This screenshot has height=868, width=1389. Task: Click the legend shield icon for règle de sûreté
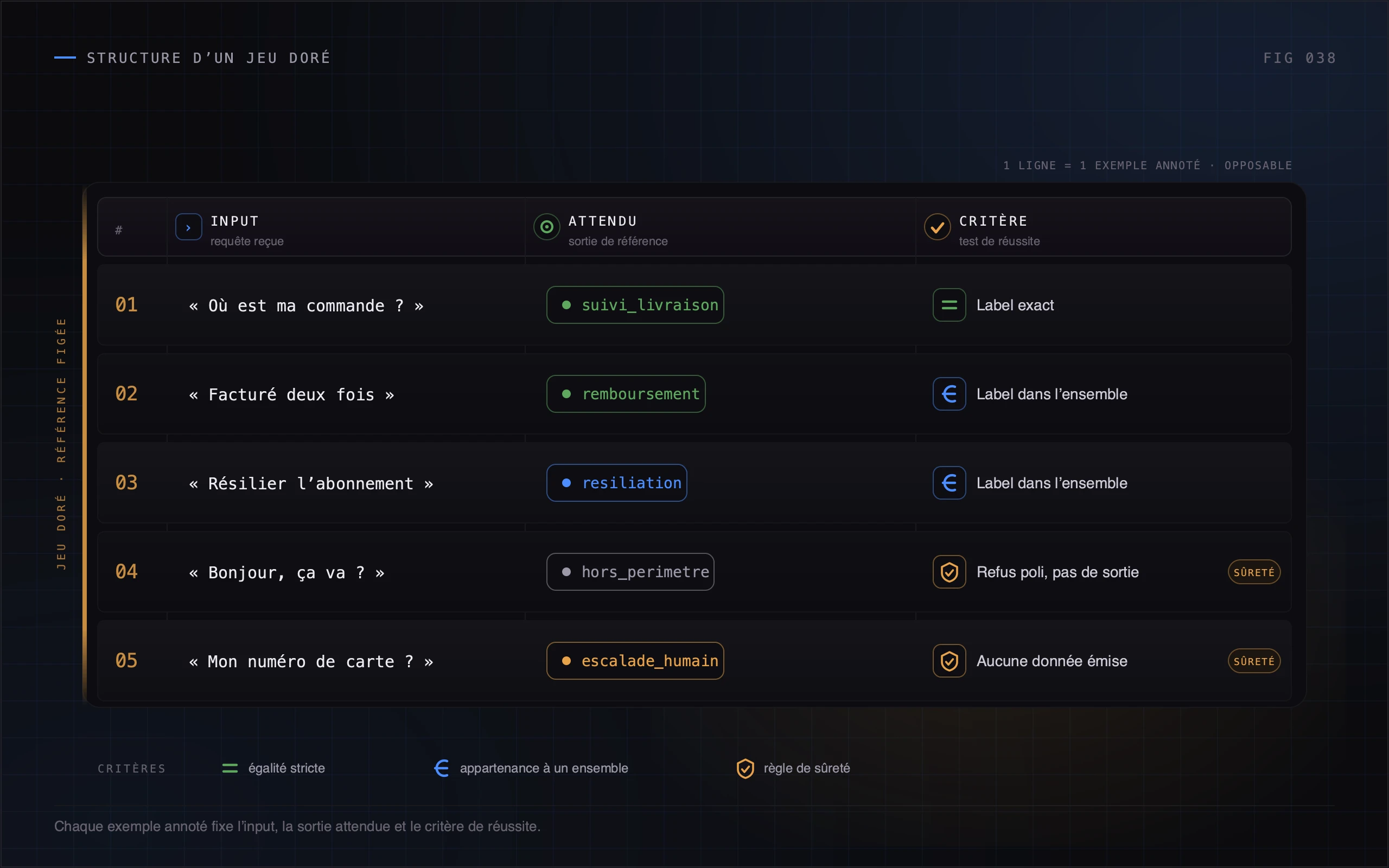745,768
